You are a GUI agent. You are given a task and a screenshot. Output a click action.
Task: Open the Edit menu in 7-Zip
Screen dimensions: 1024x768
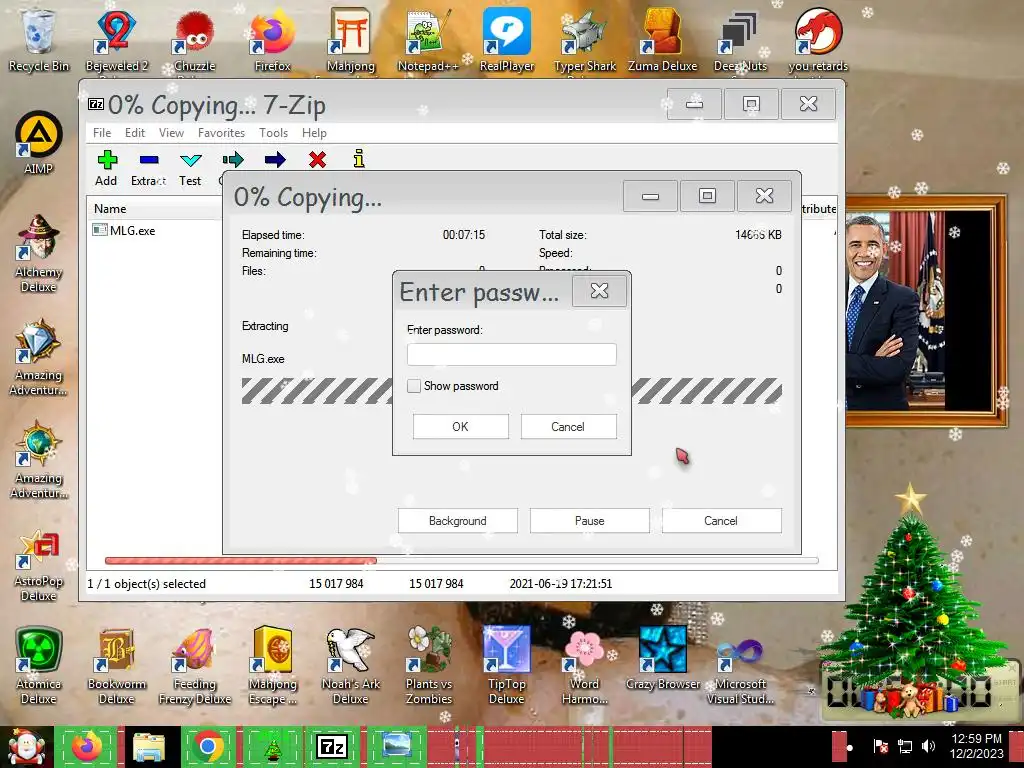coord(135,133)
